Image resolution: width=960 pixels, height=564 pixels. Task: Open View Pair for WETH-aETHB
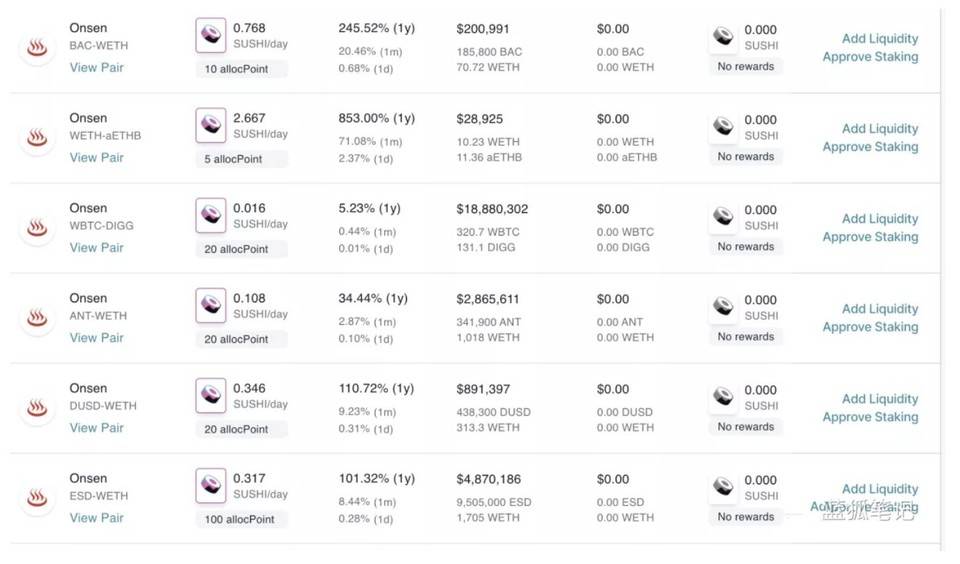[96, 157]
